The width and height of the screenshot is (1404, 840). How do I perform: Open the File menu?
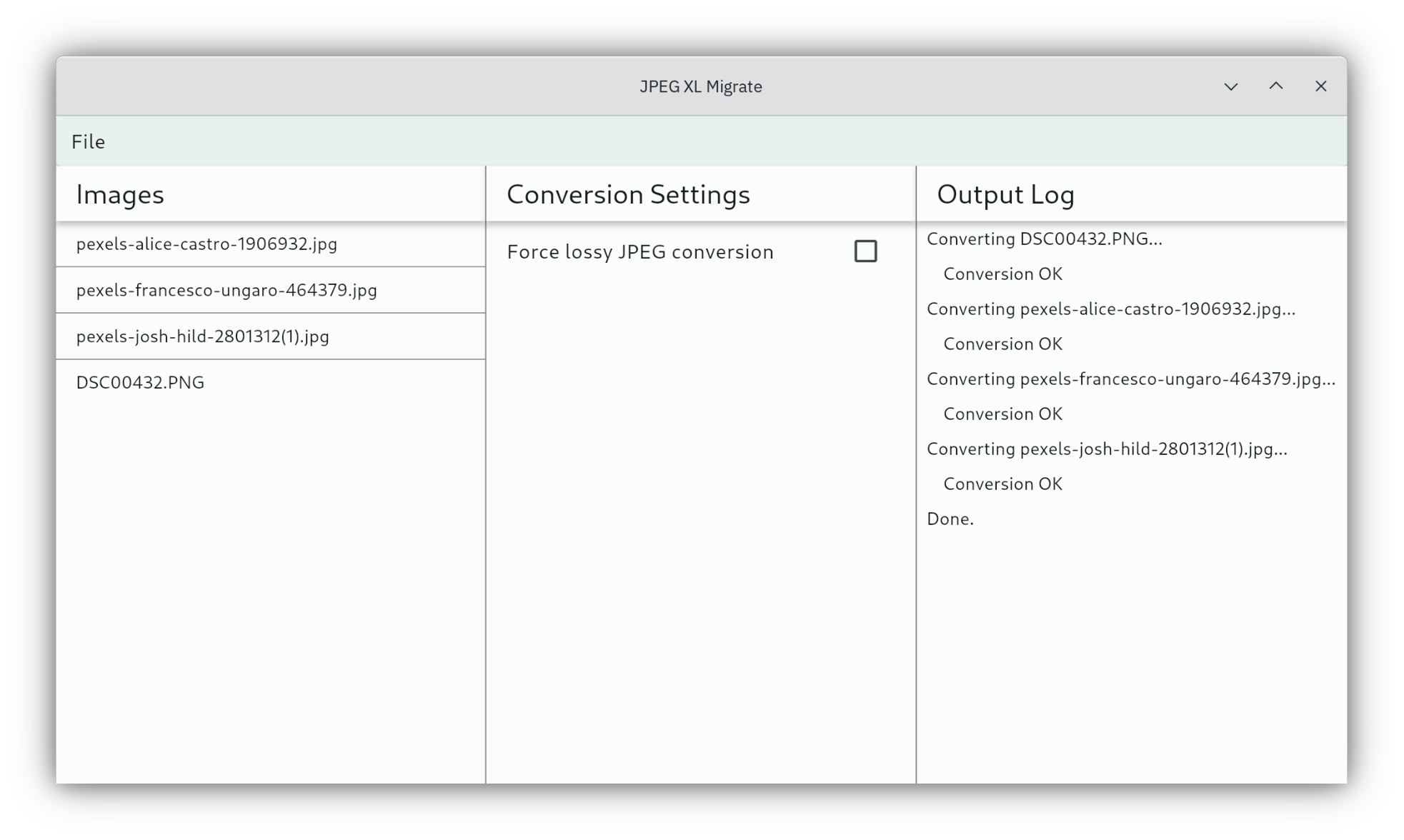click(x=88, y=141)
